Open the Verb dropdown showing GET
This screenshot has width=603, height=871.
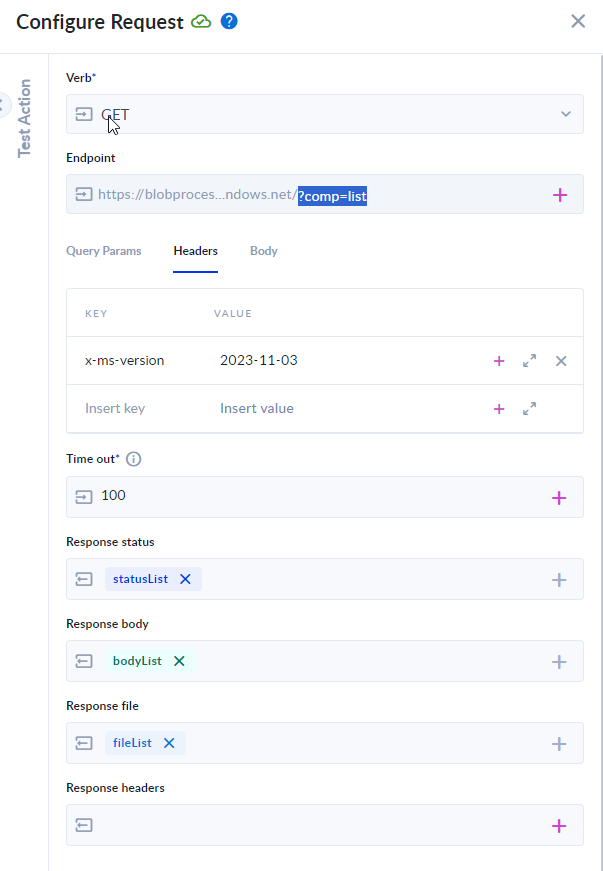(565, 114)
